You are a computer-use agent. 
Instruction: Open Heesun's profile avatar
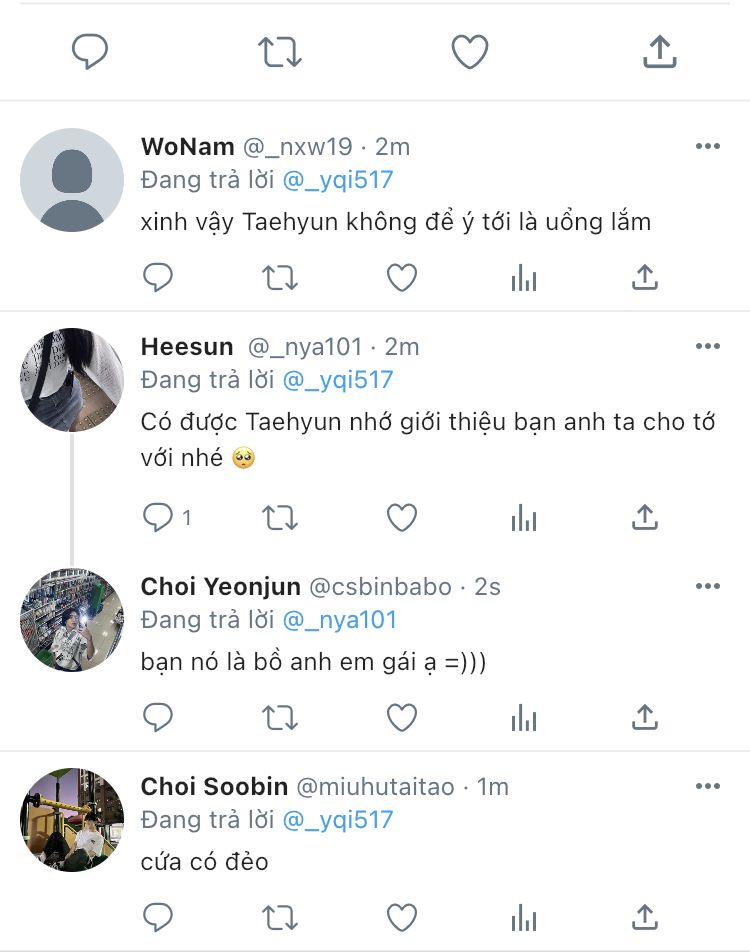(x=72, y=380)
